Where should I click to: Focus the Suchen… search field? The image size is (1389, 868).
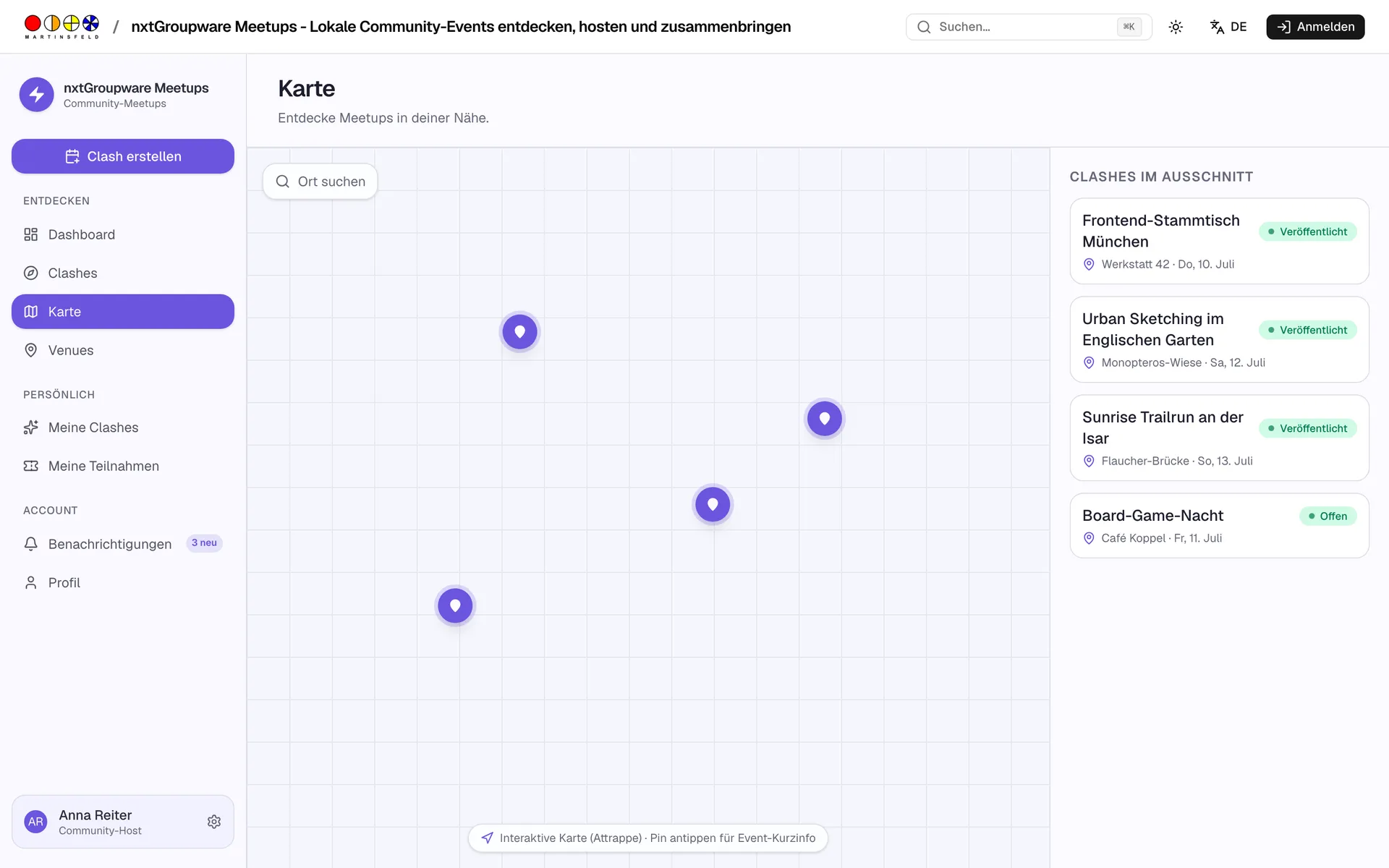pos(1029,27)
